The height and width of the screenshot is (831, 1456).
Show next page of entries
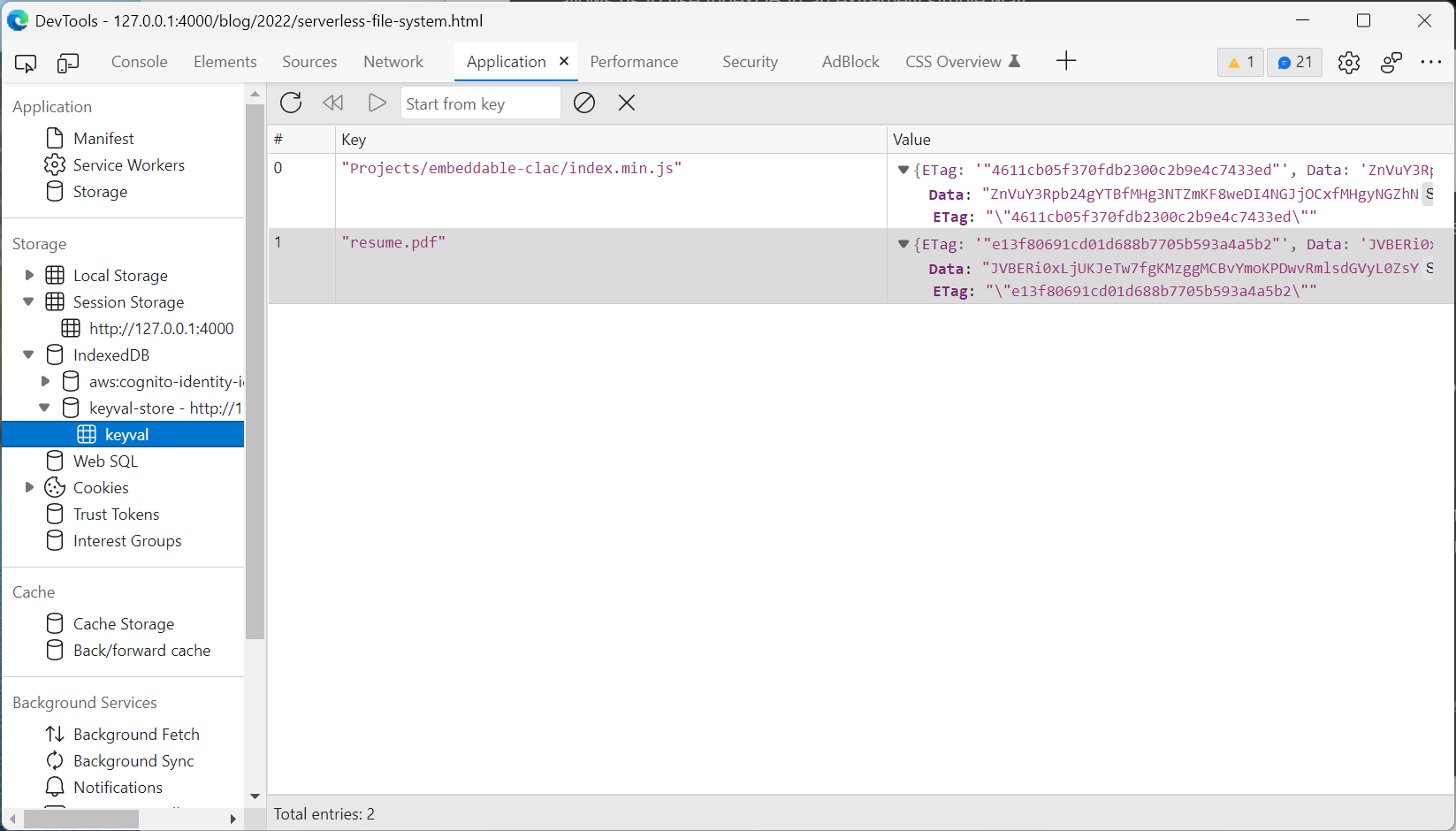pyautogui.click(x=377, y=103)
